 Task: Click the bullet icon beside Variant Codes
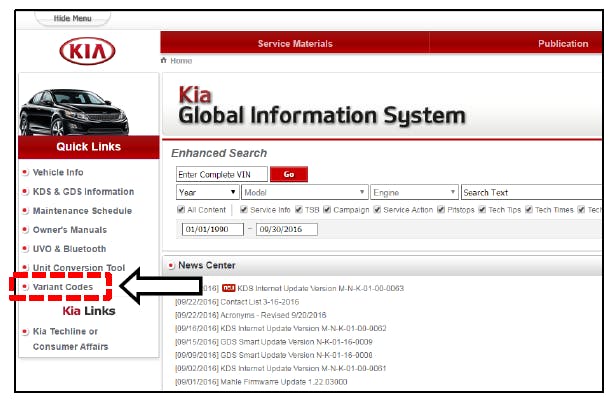pyautogui.click(x=25, y=287)
